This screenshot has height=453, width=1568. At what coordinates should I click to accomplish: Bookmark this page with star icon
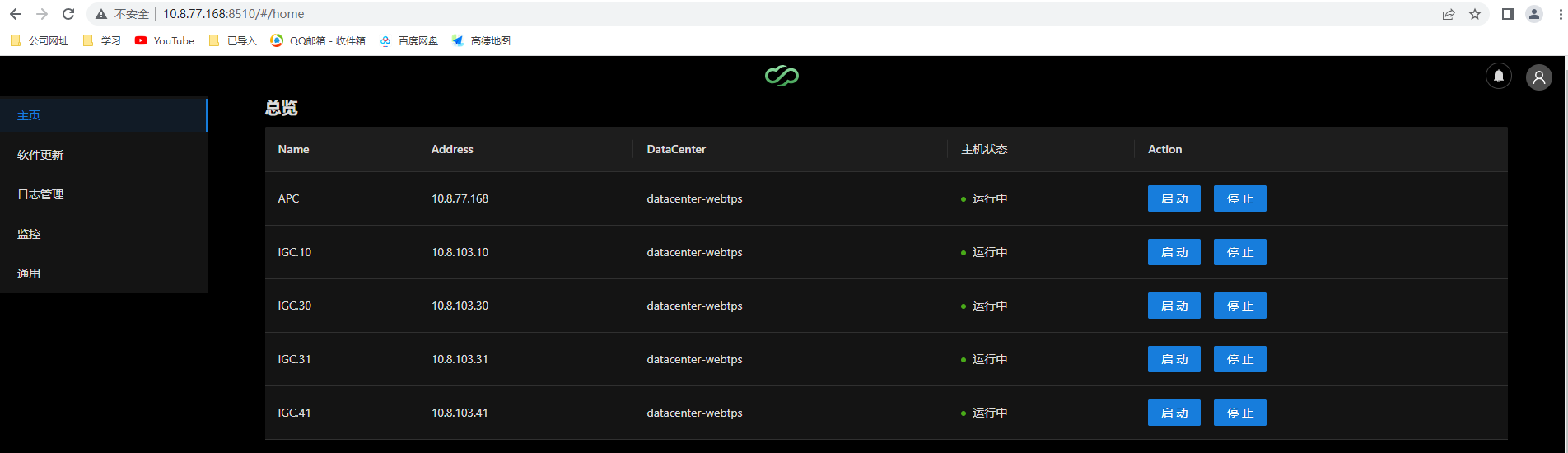(x=1474, y=14)
